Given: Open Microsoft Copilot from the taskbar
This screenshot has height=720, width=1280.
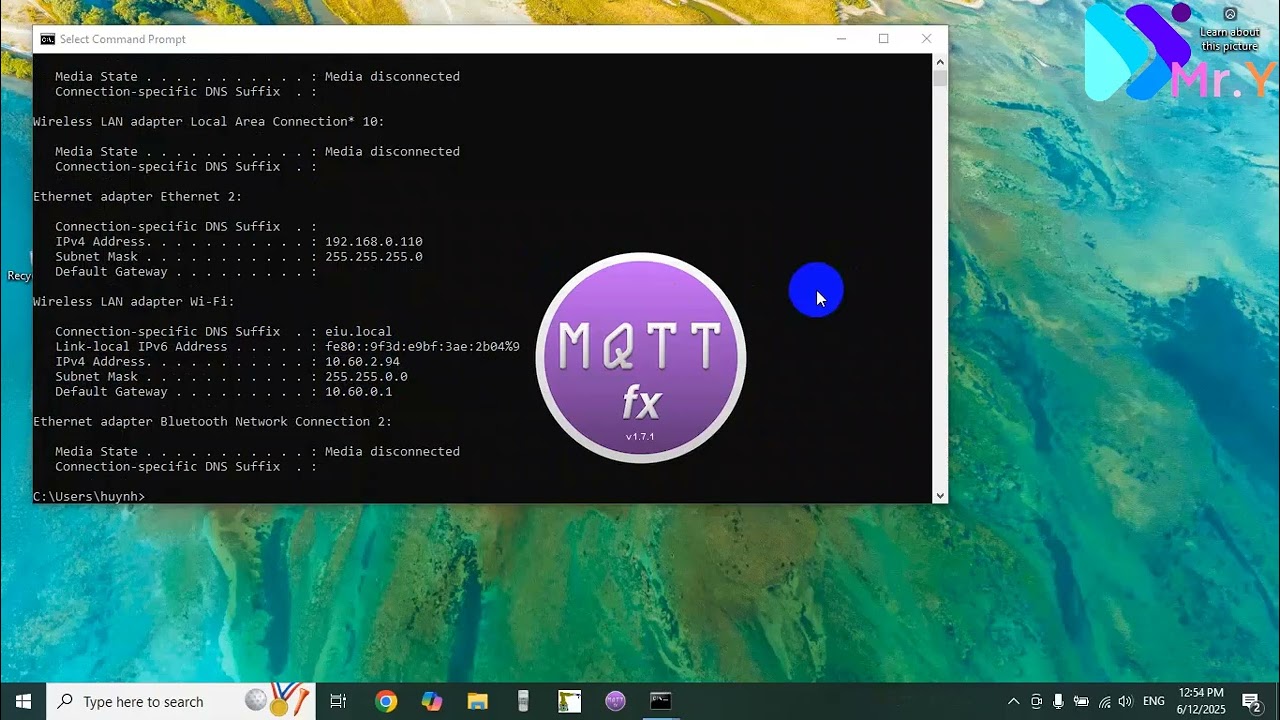Looking at the screenshot, I should (432, 701).
